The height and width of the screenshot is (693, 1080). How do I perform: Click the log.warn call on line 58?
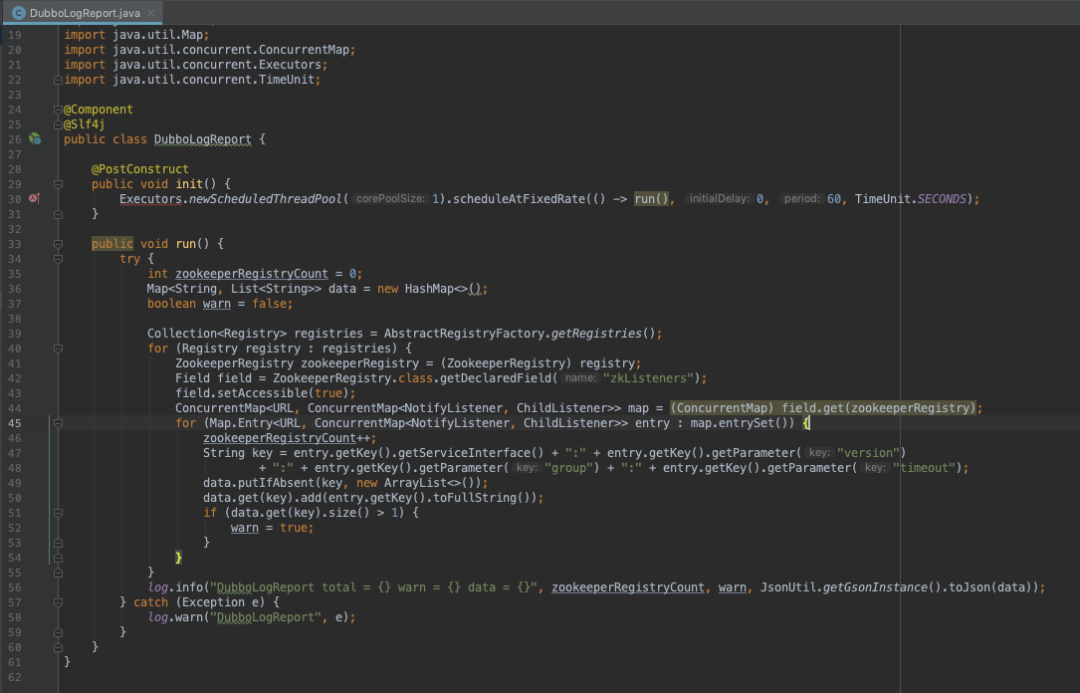click(251, 617)
